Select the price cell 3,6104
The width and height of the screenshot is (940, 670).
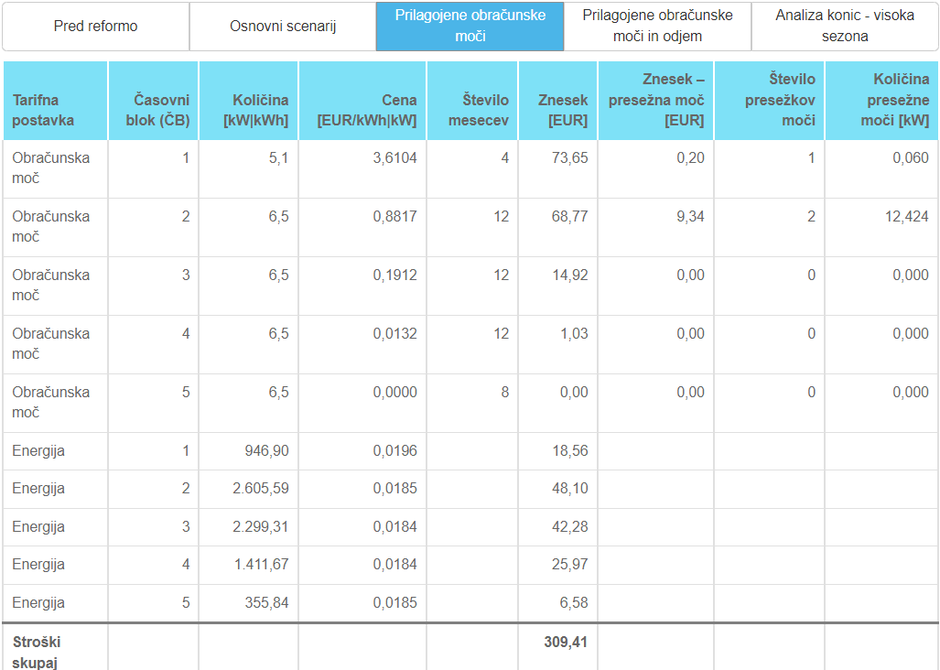[394, 158]
